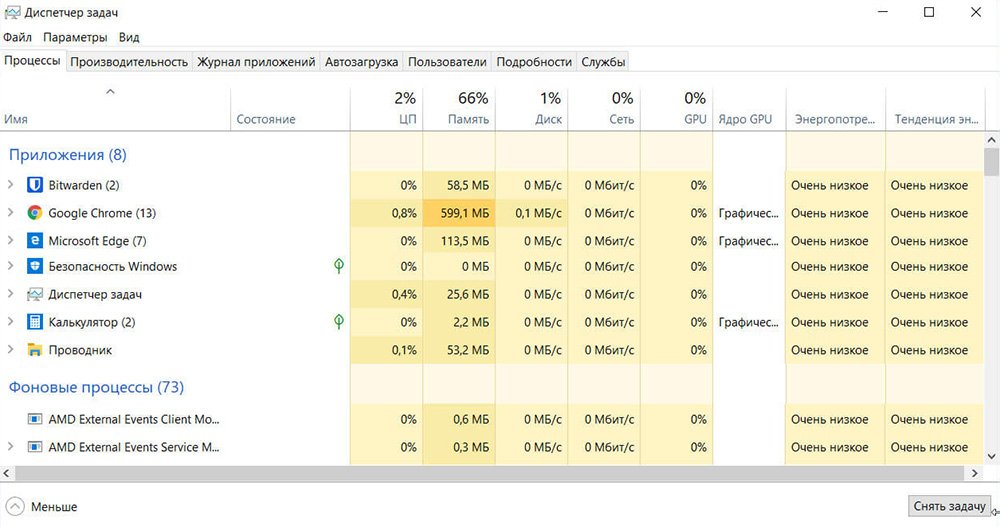The height and width of the screenshot is (527, 1000).
Task: Click the Проводник folder icon
Action: point(34,350)
